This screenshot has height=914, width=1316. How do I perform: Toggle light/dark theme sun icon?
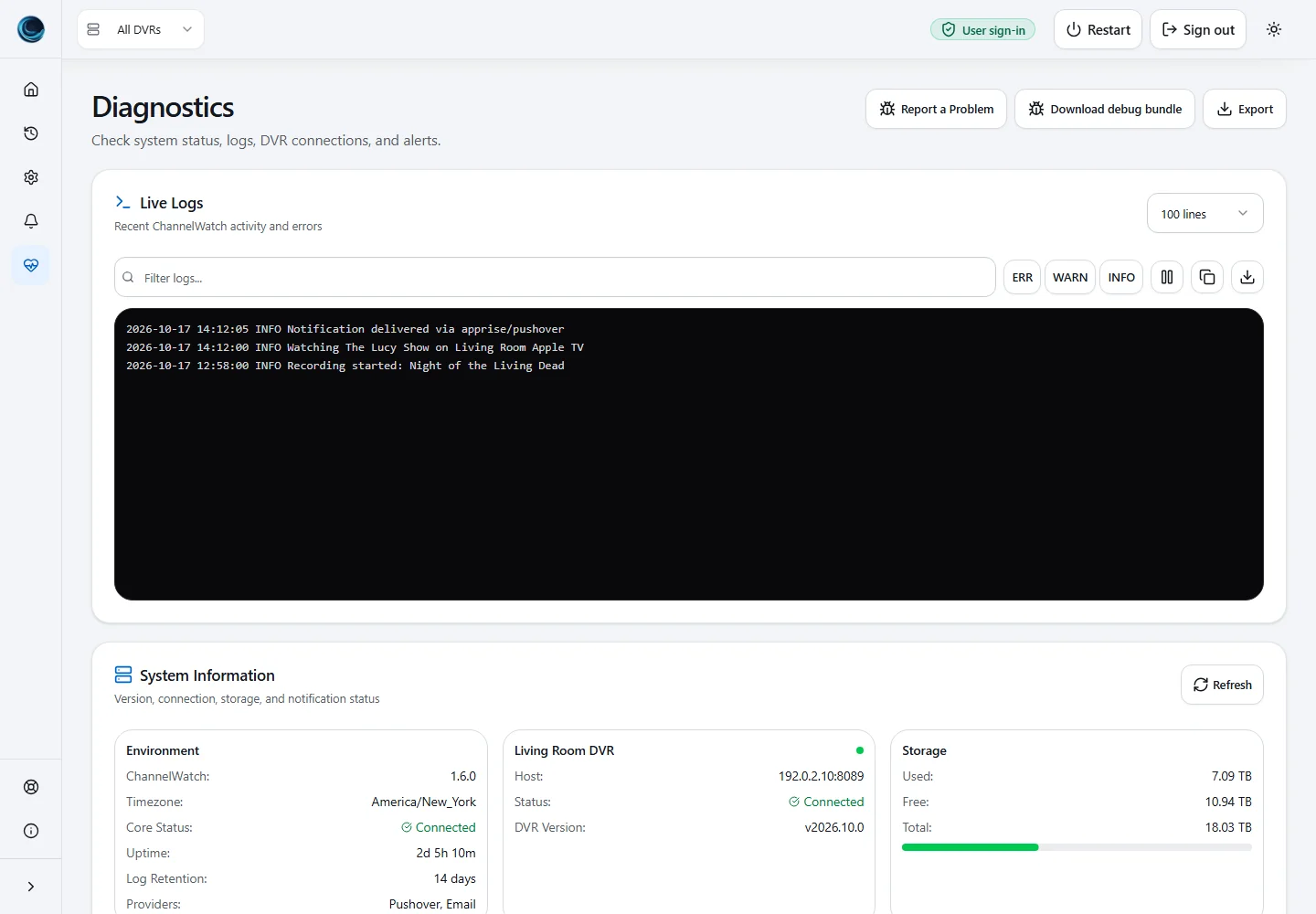point(1274,29)
